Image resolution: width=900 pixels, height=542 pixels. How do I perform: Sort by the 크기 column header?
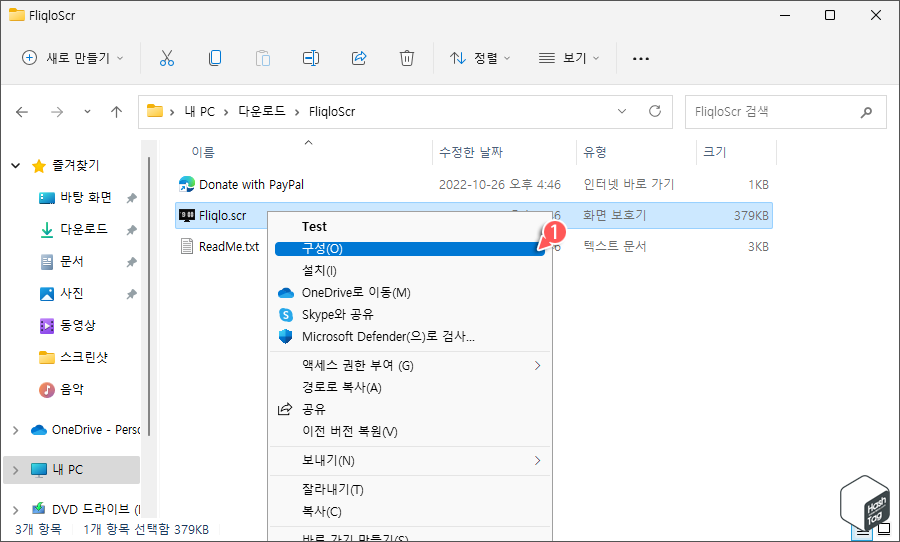(x=715, y=152)
